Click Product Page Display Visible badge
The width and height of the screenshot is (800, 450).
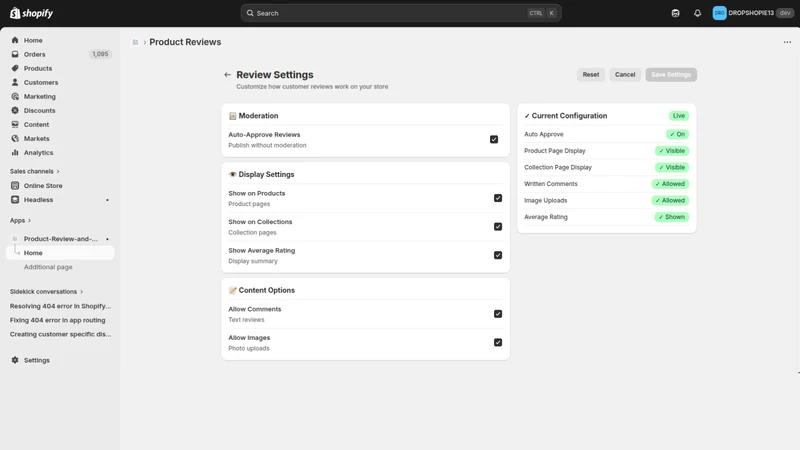click(x=671, y=151)
